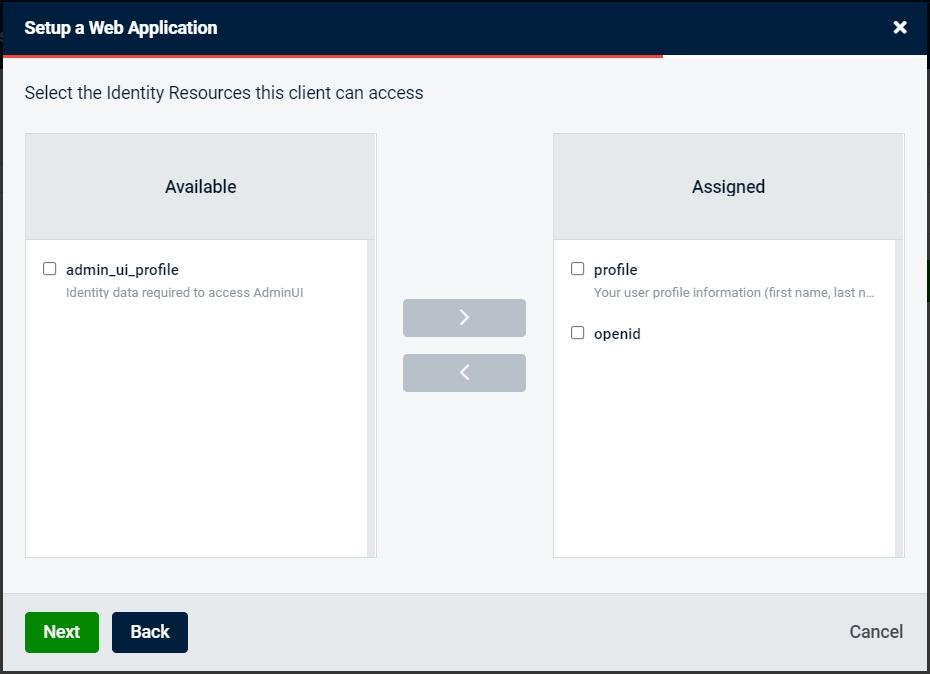Click the 'Your user profile information' description
This screenshot has height=674, width=930.
coord(734,293)
